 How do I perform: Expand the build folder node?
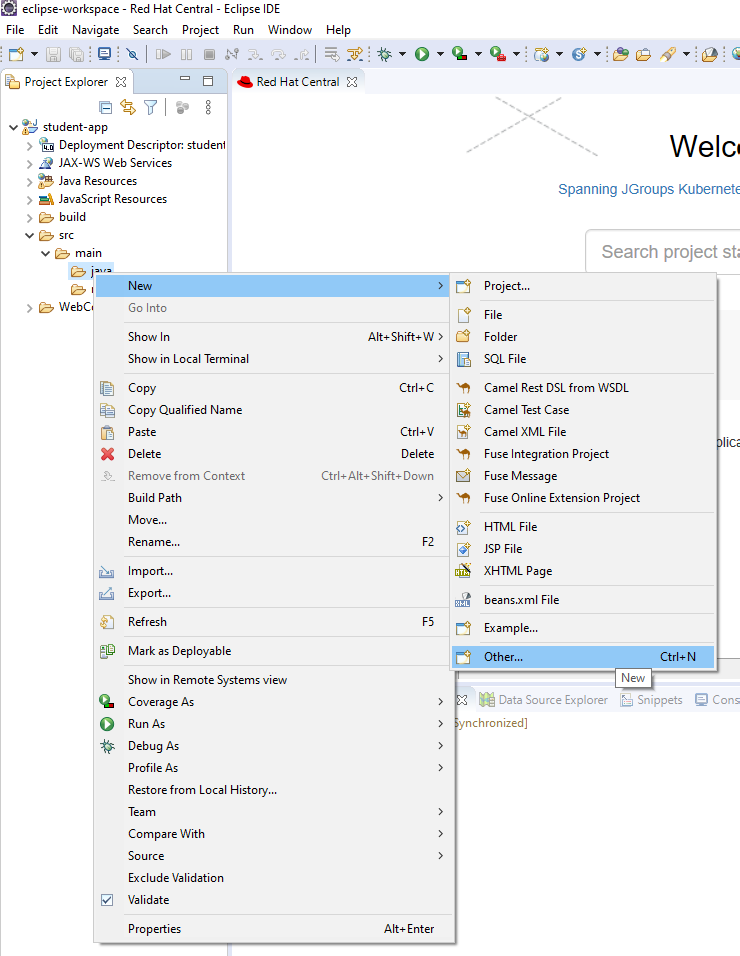29,218
